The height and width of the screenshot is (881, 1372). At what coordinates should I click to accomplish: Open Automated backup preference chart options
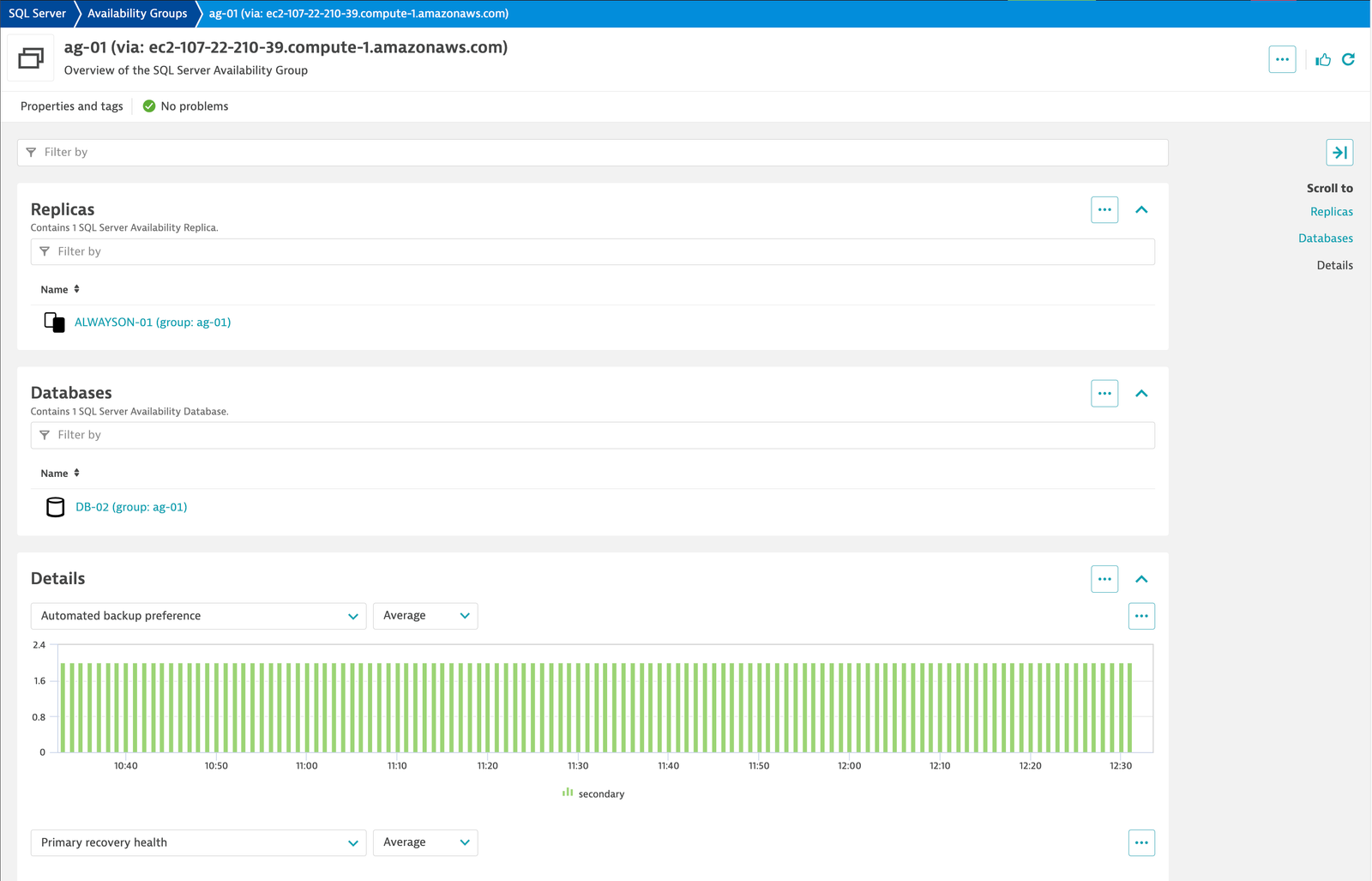click(1141, 616)
